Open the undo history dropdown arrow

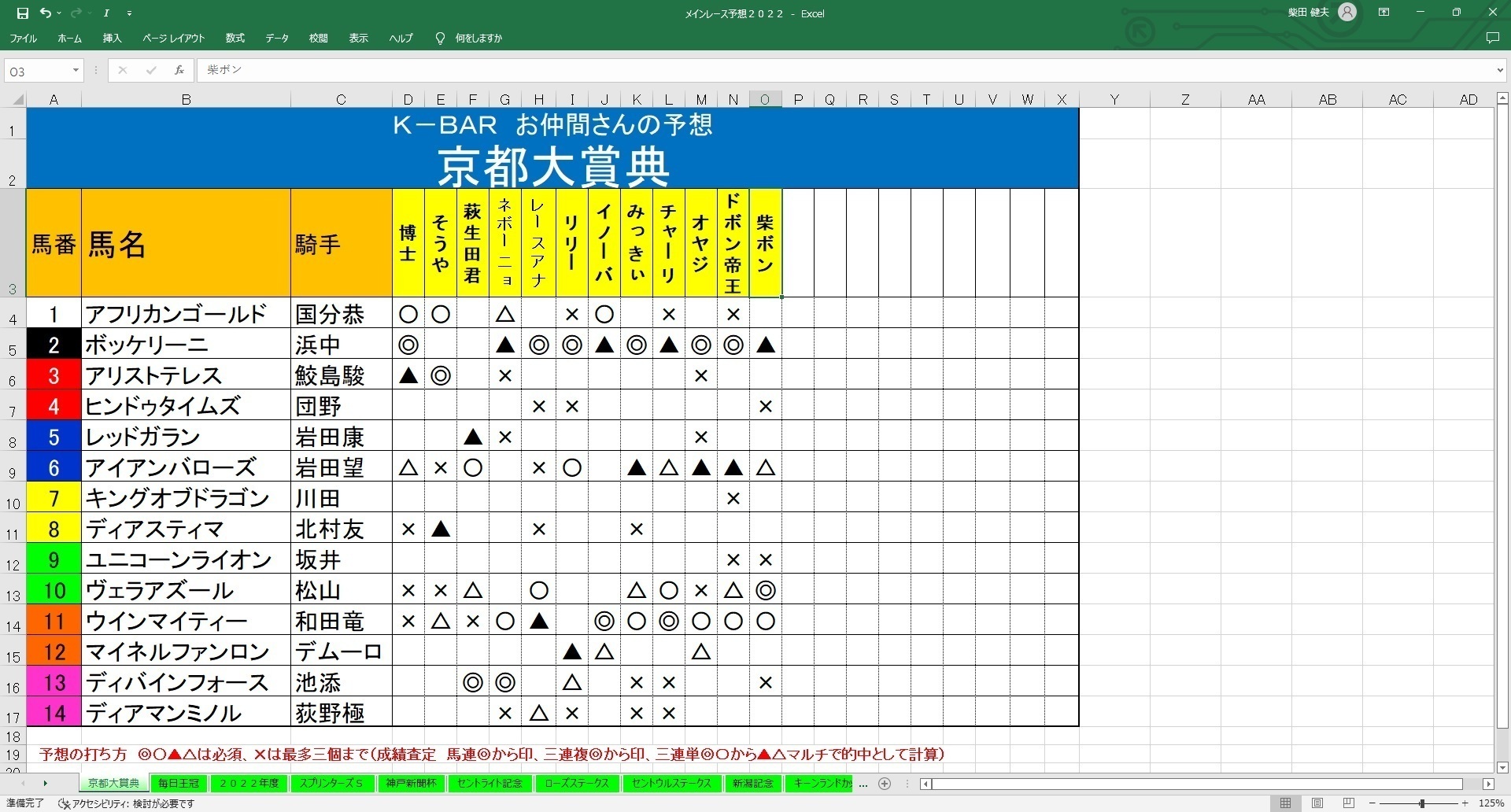tap(59, 13)
